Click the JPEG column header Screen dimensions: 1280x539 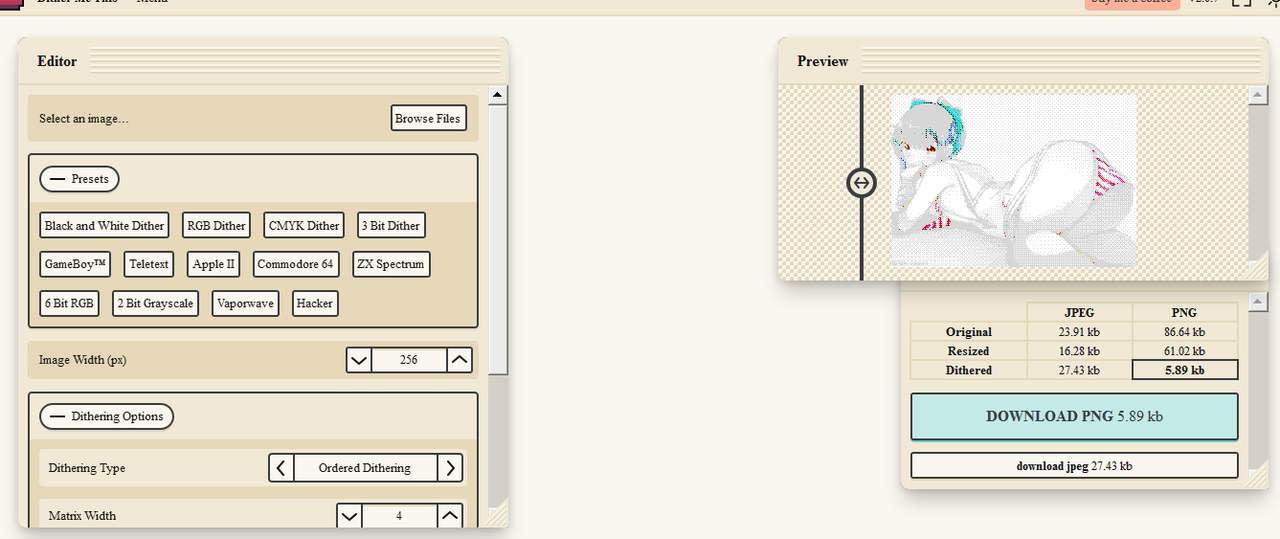1079,312
